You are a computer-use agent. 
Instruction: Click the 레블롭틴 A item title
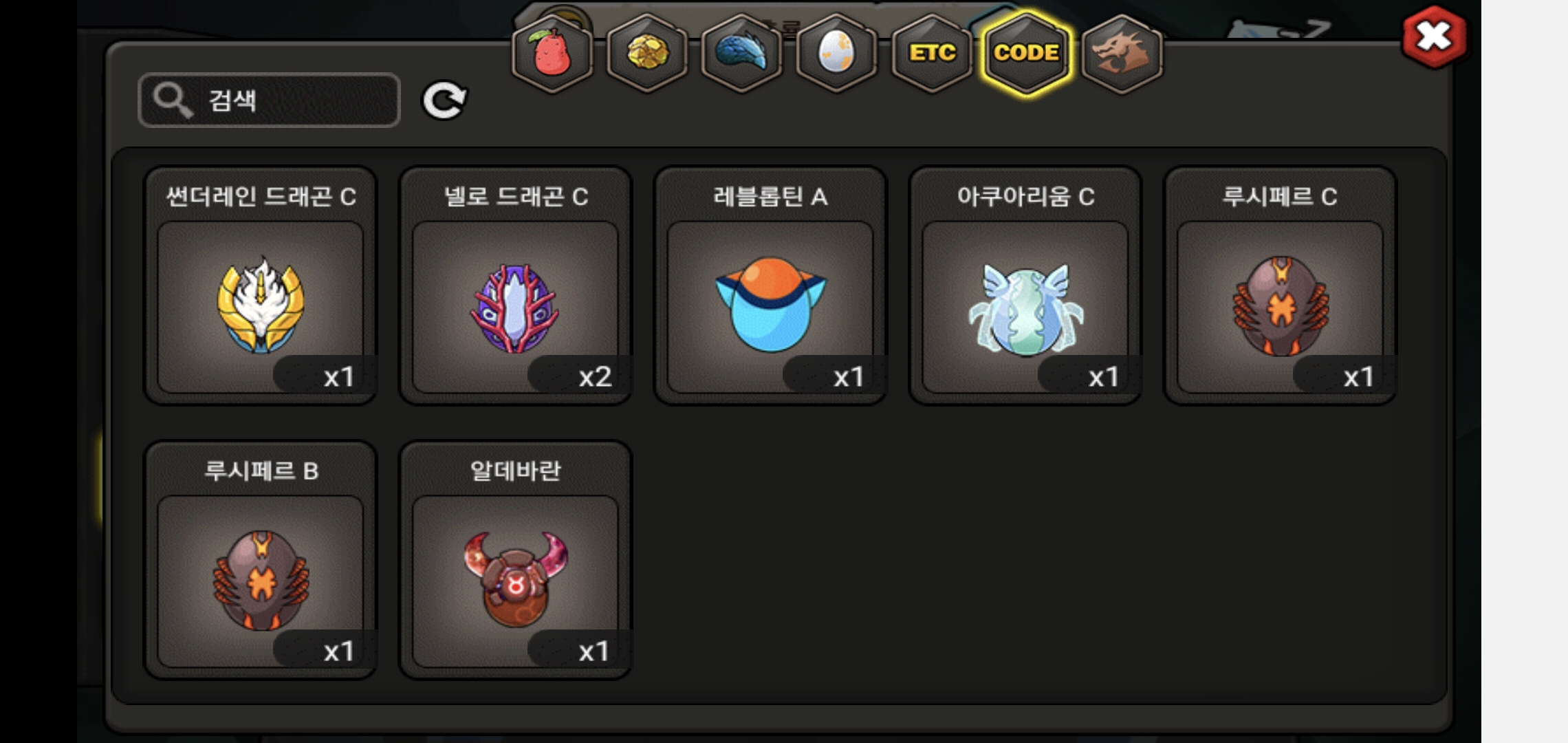770,197
